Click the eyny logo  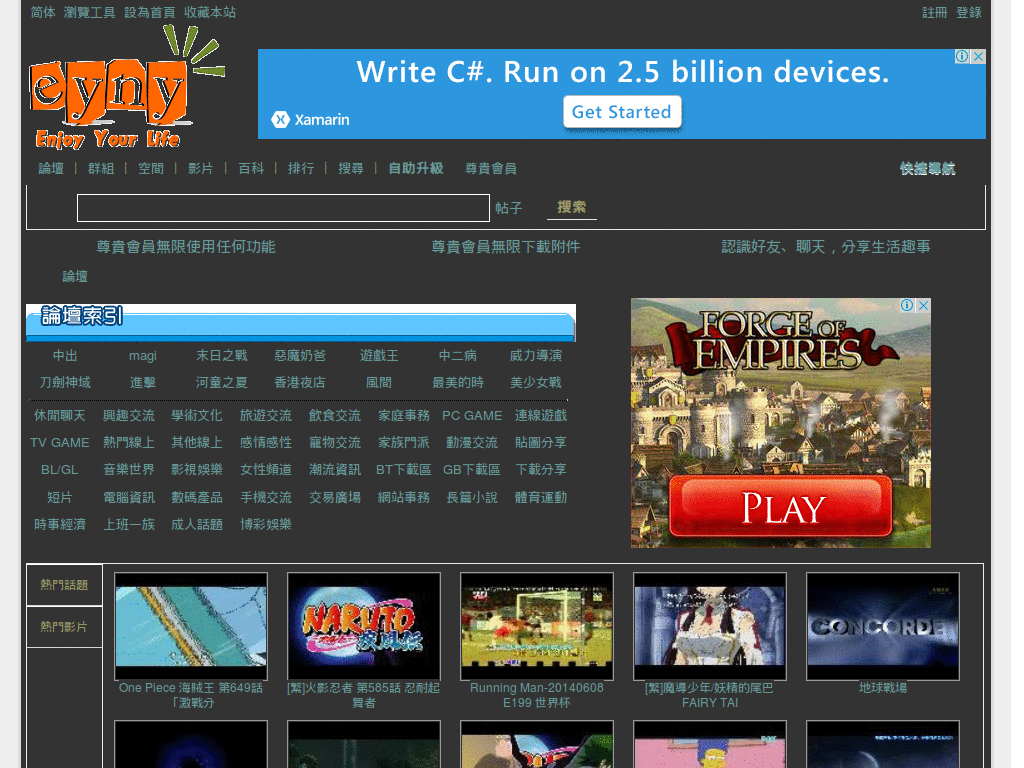126,88
